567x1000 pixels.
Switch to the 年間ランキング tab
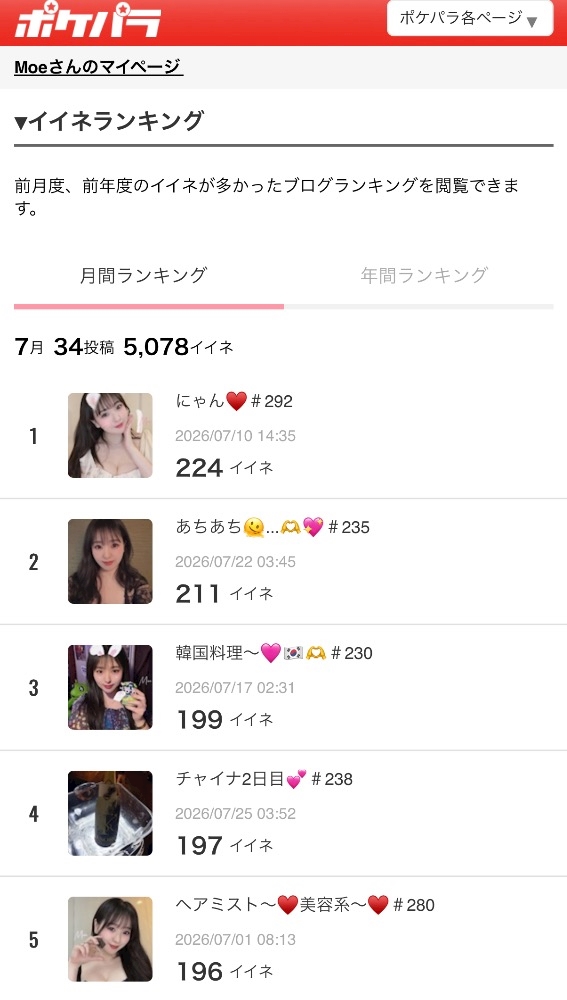pyautogui.click(x=424, y=276)
